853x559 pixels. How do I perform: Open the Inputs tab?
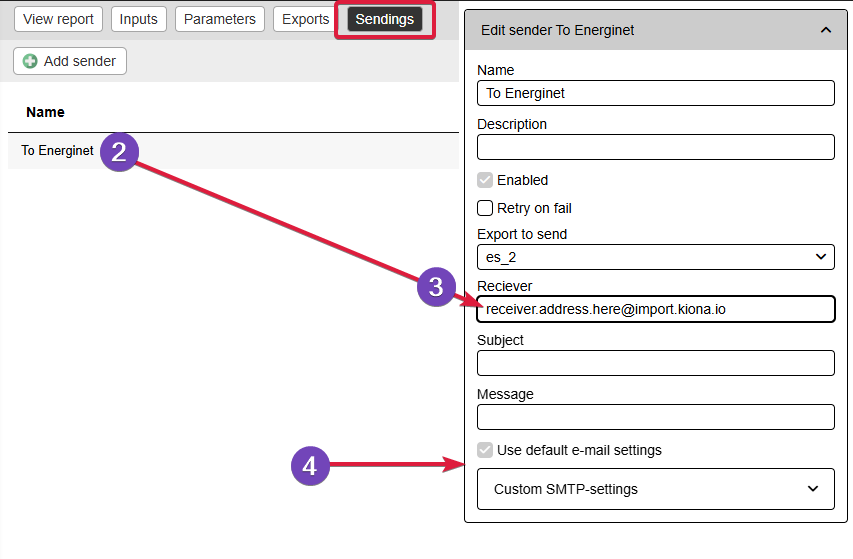[139, 19]
